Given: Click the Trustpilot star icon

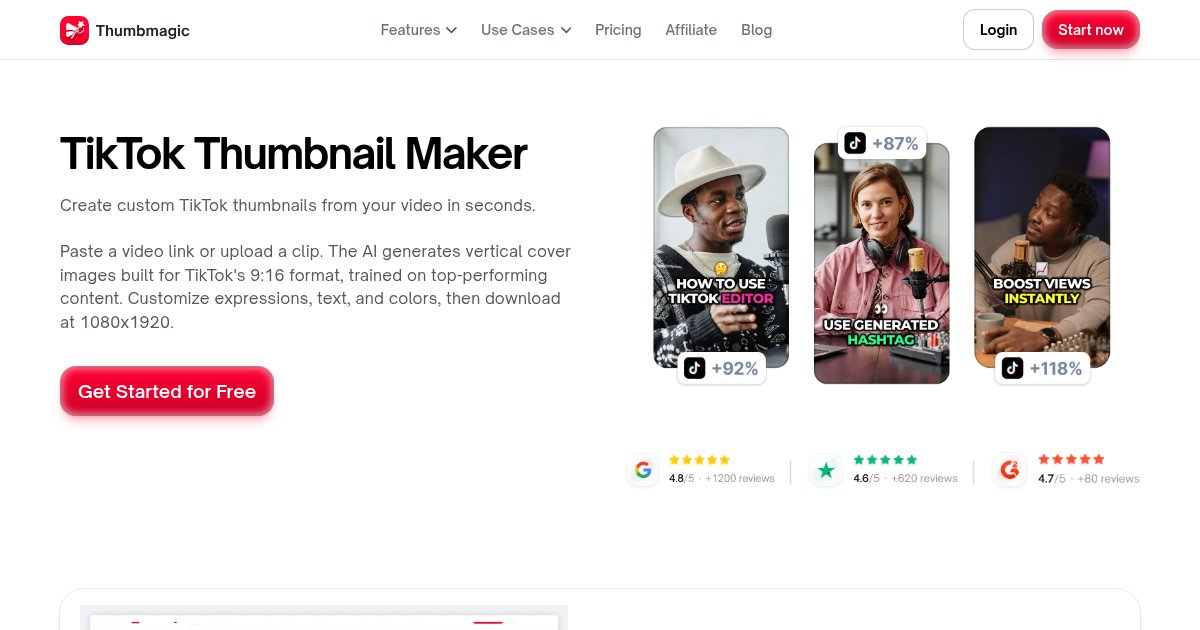Looking at the screenshot, I should coord(826,470).
